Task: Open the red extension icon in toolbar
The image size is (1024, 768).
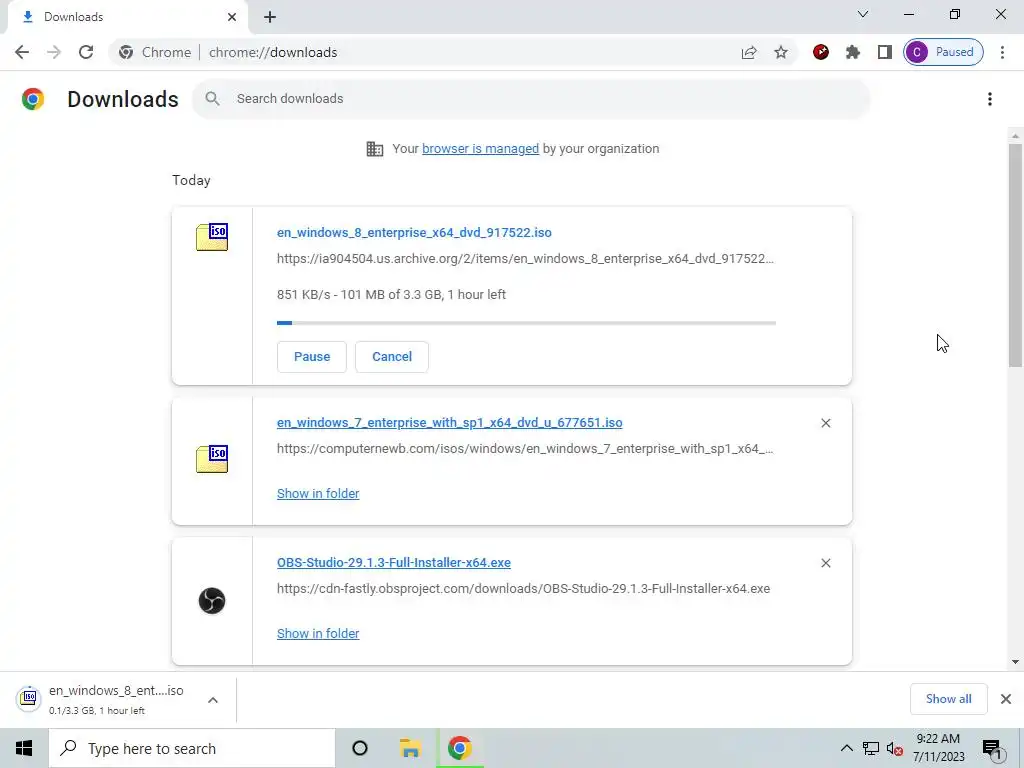Action: pyautogui.click(x=821, y=52)
